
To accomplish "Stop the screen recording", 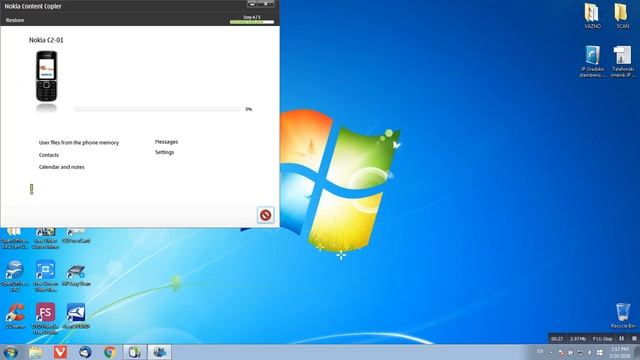I will tap(634, 338).
